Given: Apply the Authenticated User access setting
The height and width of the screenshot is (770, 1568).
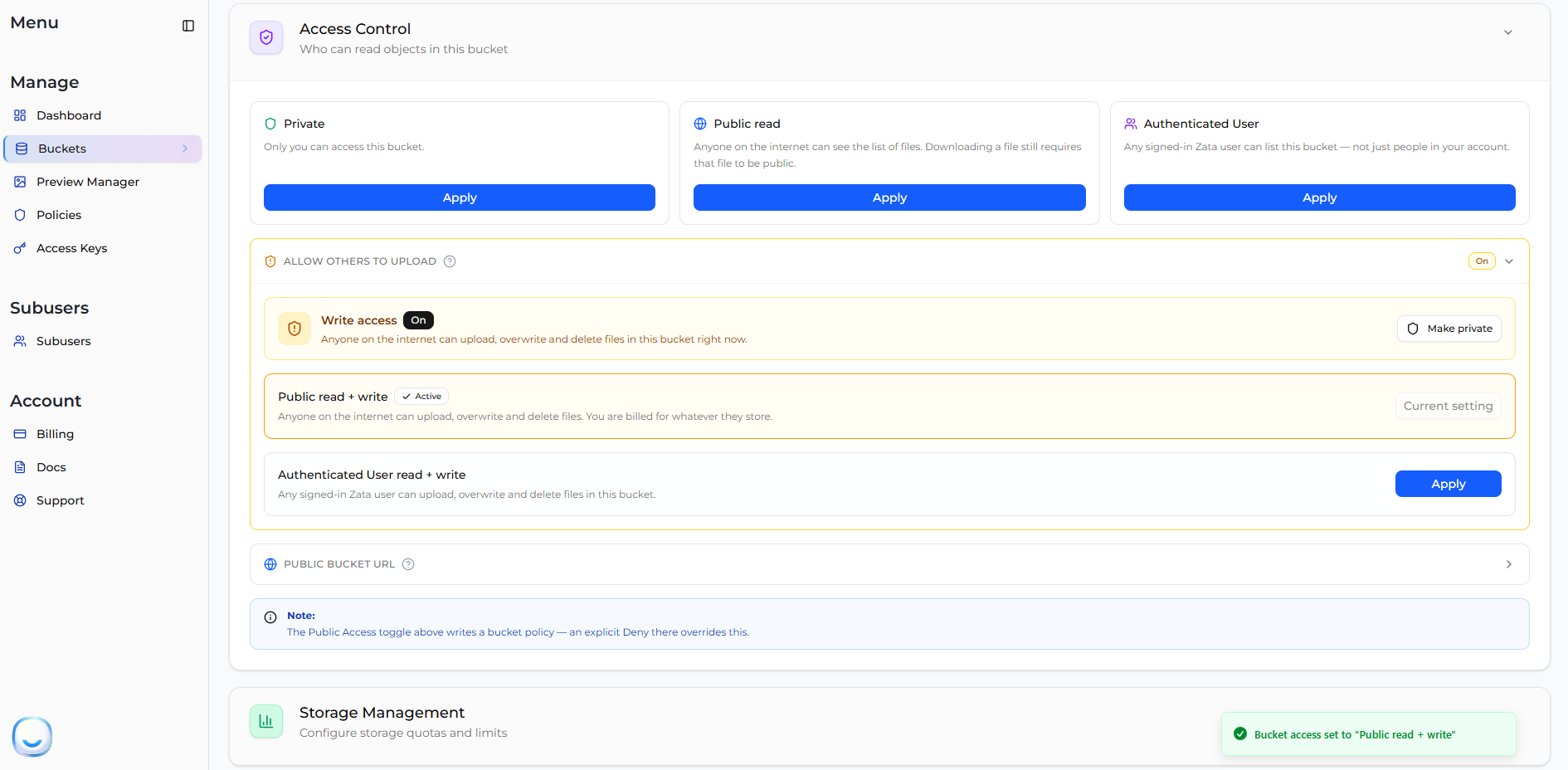Looking at the screenshot, I should (x=1319, y=197).
